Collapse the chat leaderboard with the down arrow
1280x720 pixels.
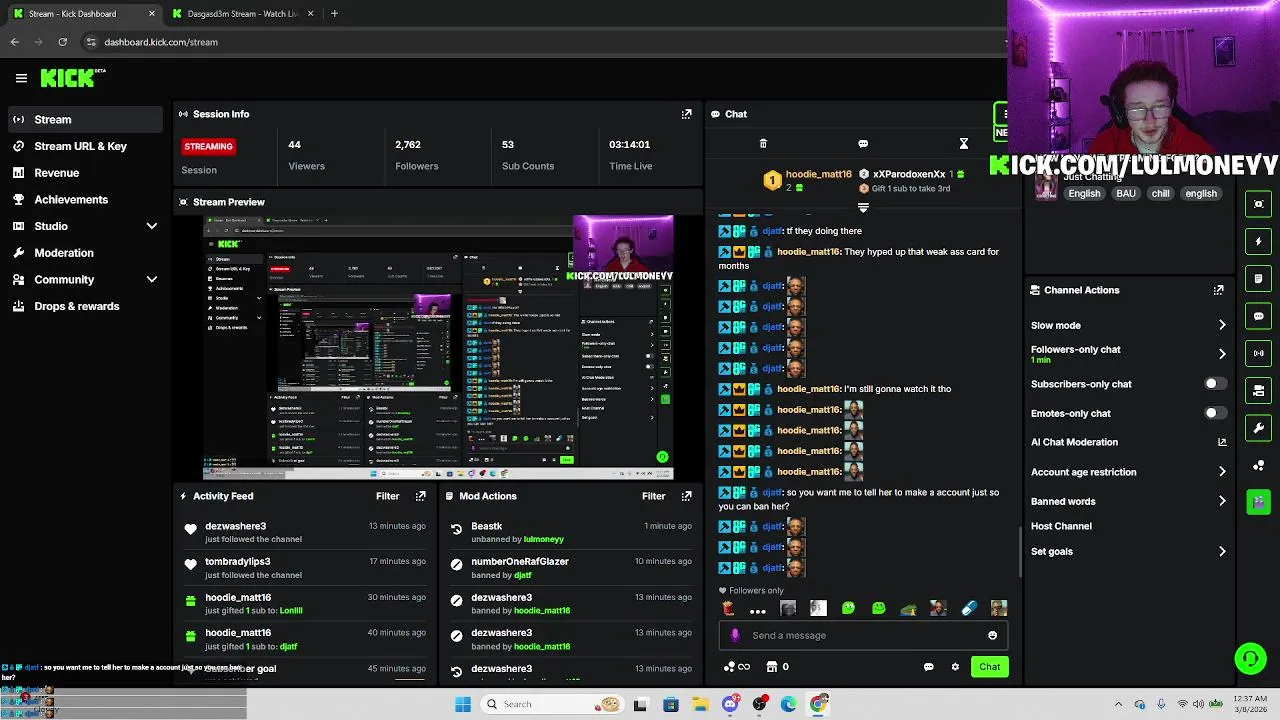(x=863, y=208)
